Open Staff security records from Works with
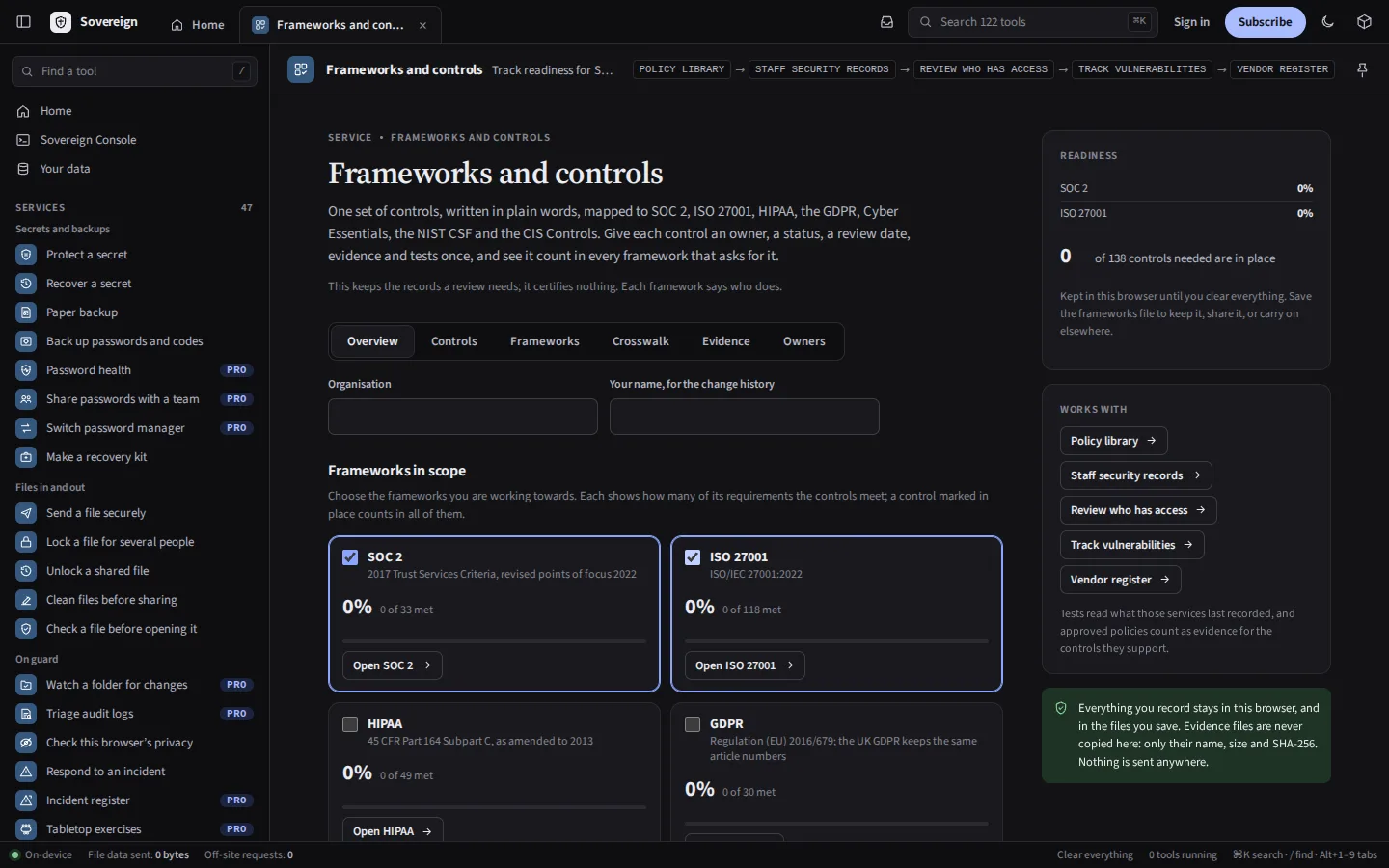This screenshot has width=1389, height=868. [1136, 475]
